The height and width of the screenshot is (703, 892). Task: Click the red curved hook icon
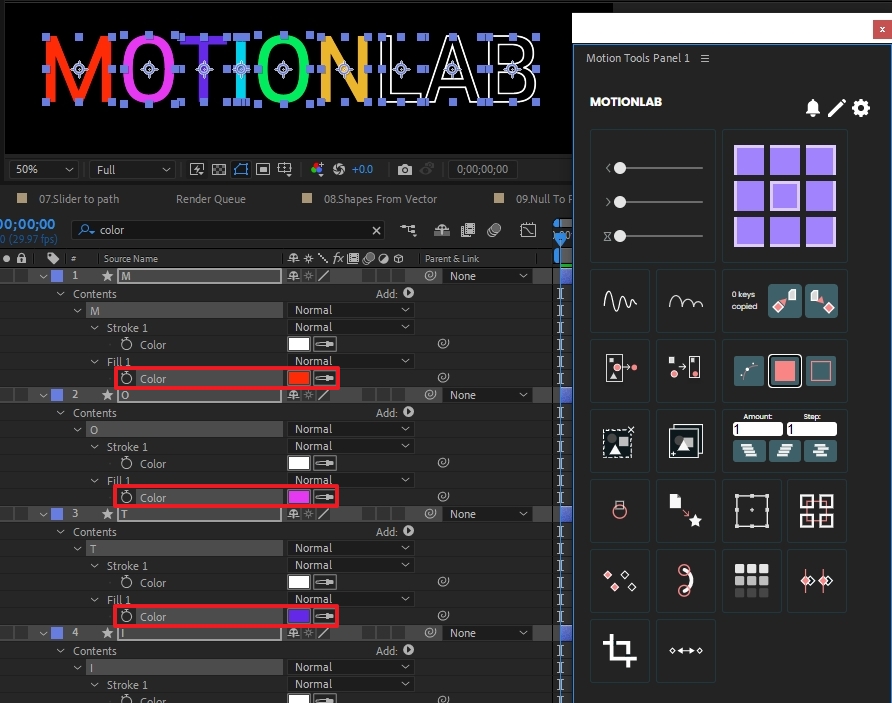coord(685,580)
